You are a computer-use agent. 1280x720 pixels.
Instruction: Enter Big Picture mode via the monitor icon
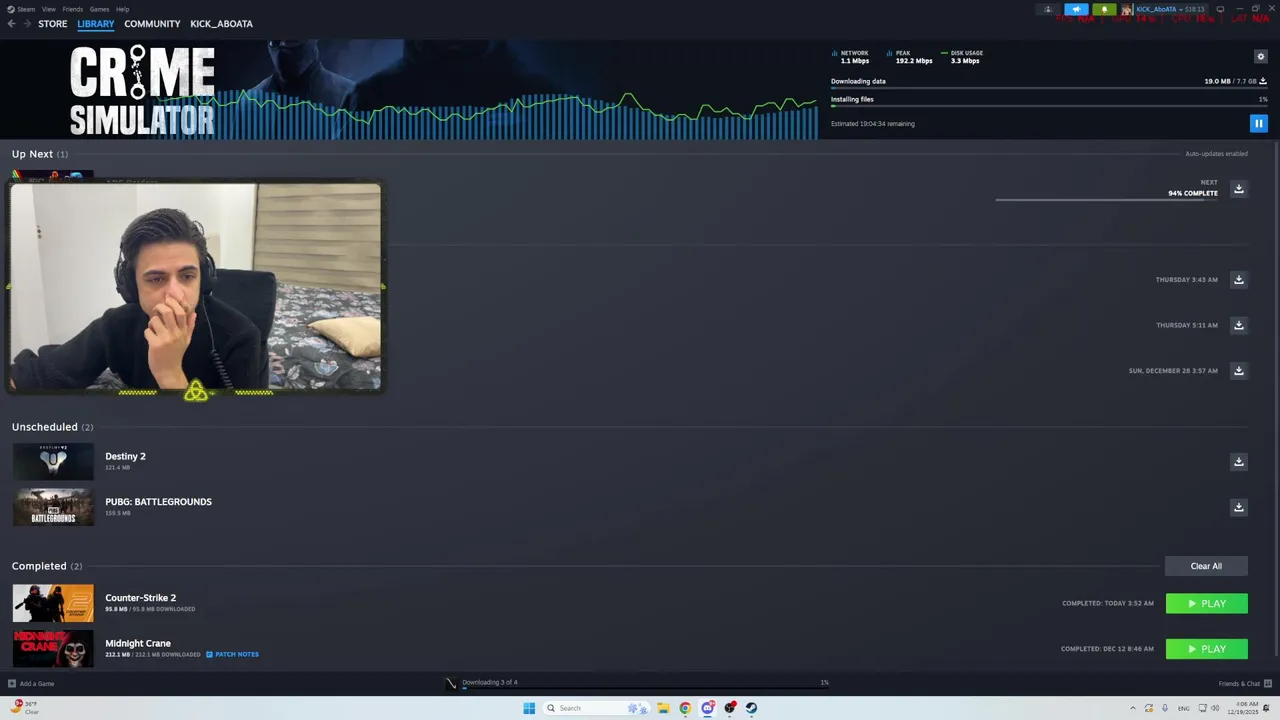1220,9
